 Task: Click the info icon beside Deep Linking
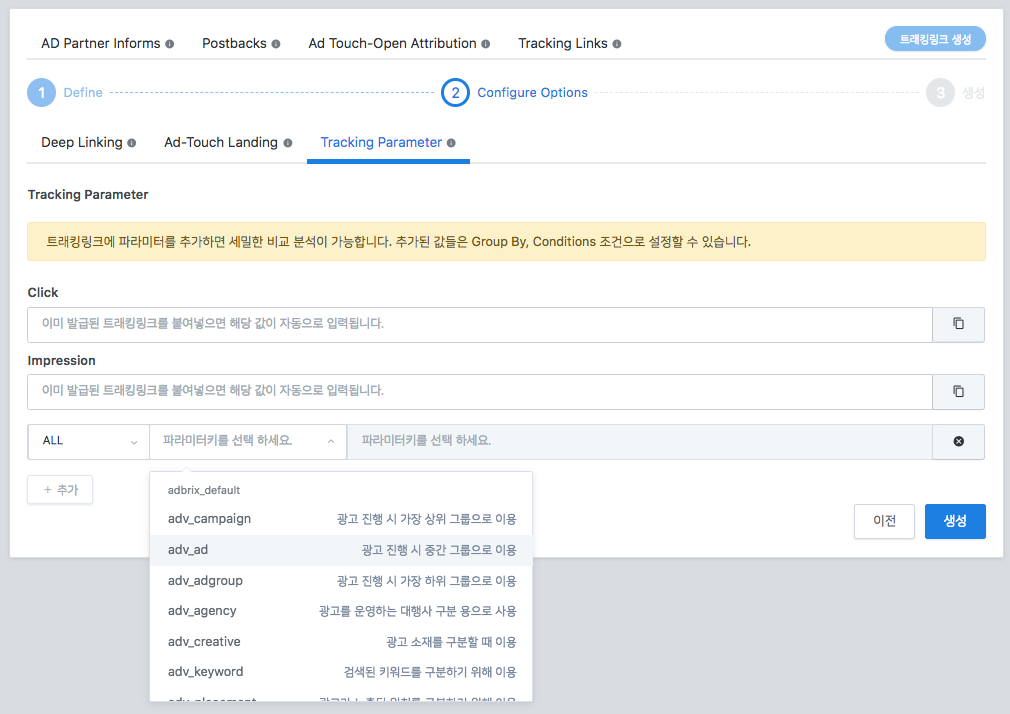point(132,142)
